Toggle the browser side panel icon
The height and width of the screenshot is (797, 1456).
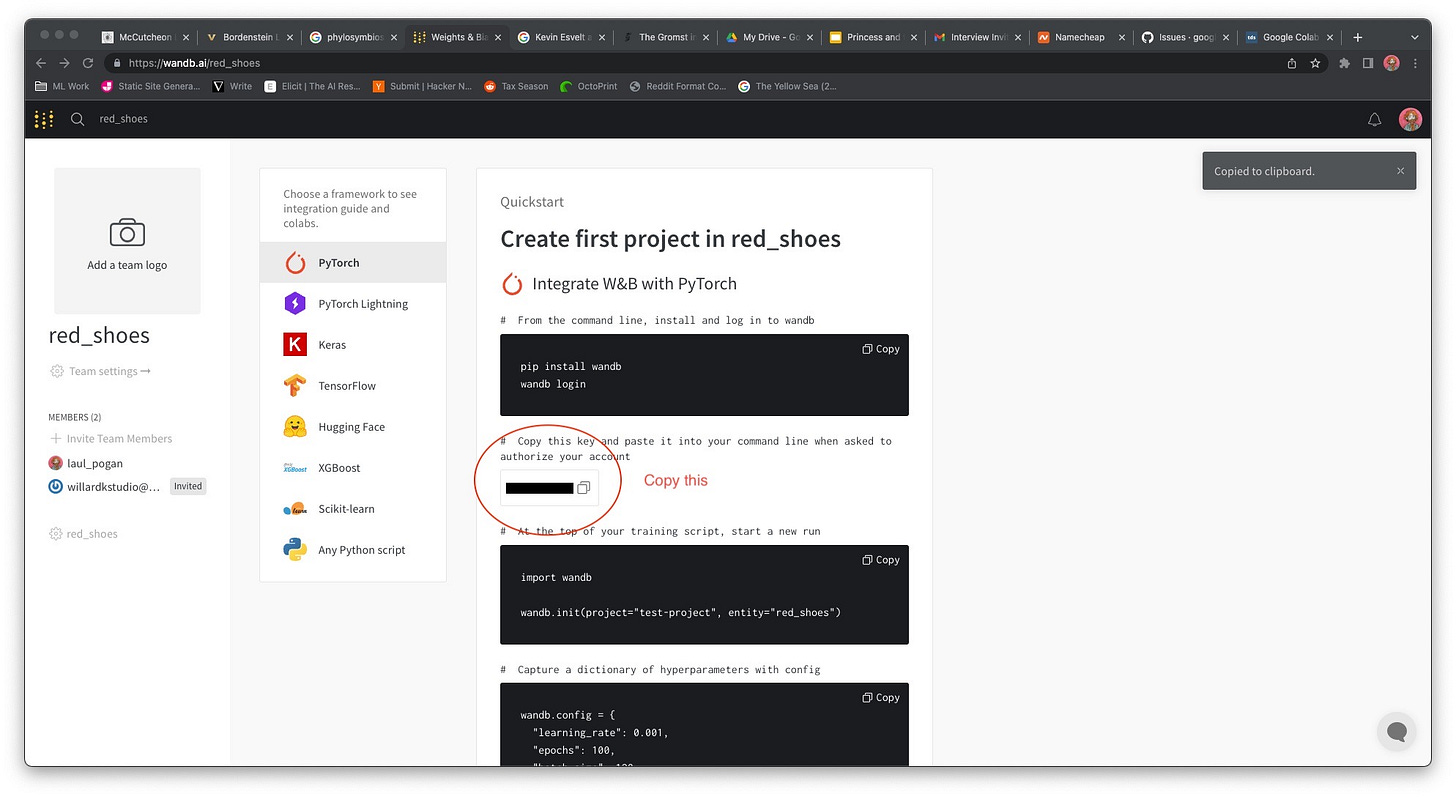(1368, 63)
